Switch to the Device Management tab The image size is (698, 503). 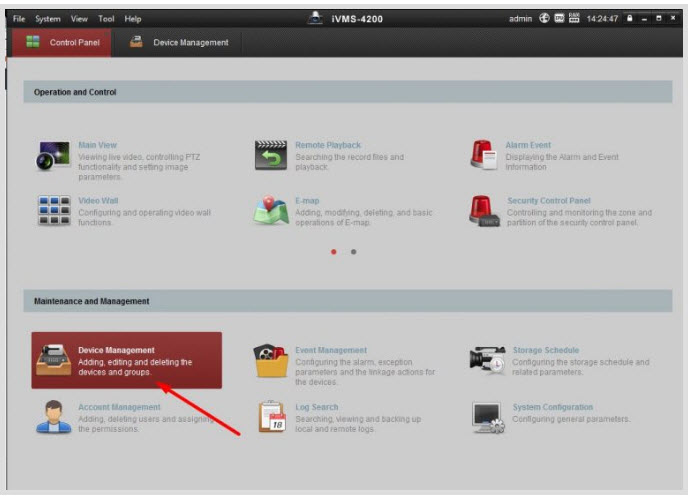[180, 43]
